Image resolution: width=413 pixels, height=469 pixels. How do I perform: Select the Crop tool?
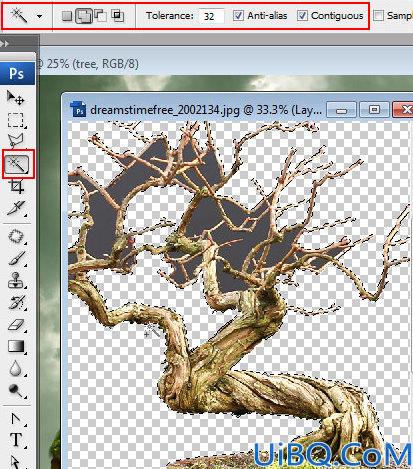(17, 186)
